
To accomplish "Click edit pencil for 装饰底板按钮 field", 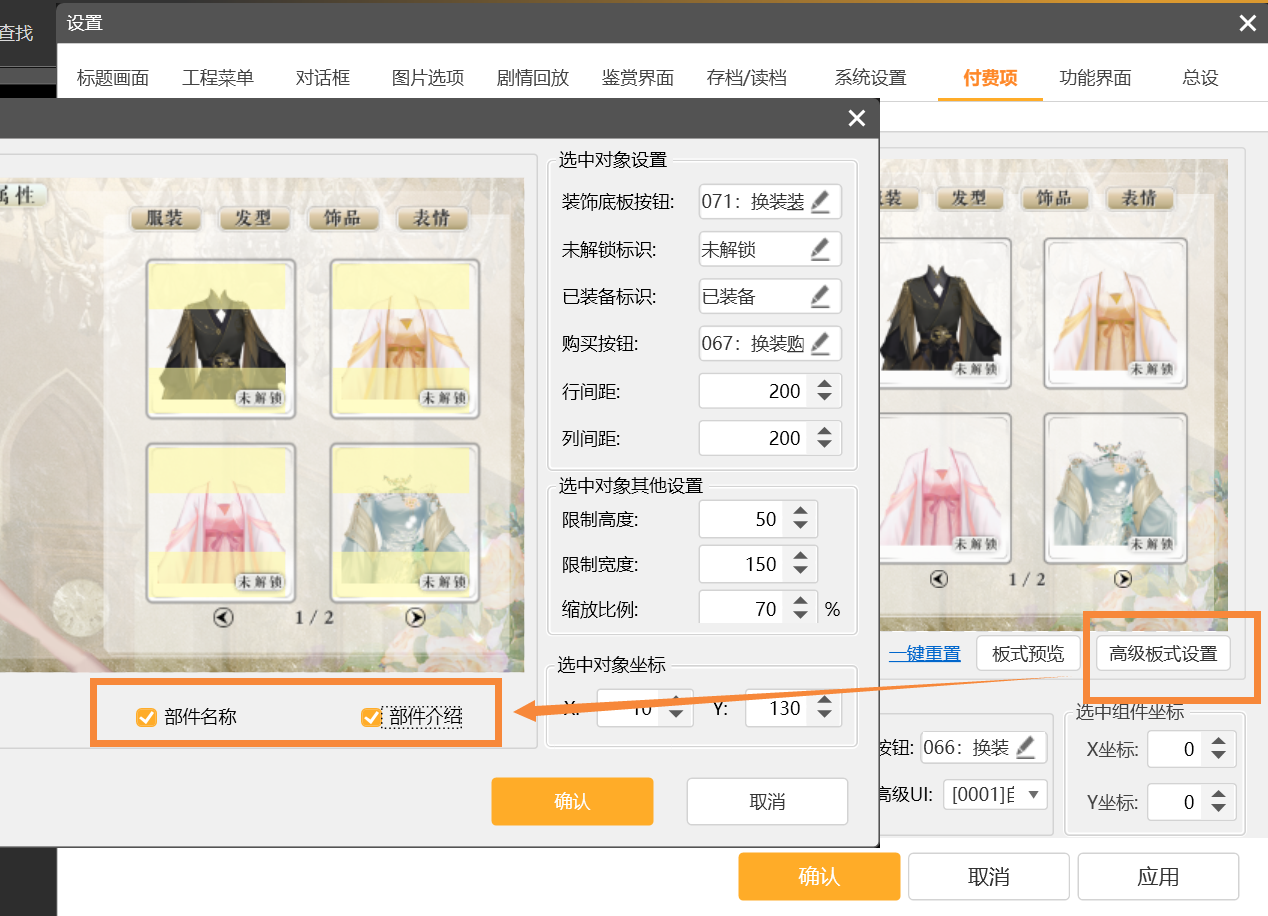I will (820, 202).
